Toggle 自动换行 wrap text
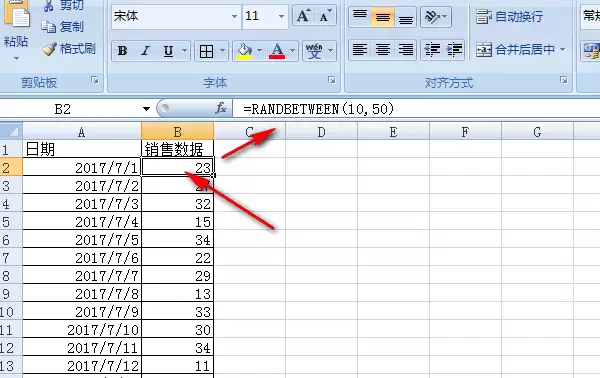Image resolution: width=600 pixels, height=378 pixels. pos(509,16)
